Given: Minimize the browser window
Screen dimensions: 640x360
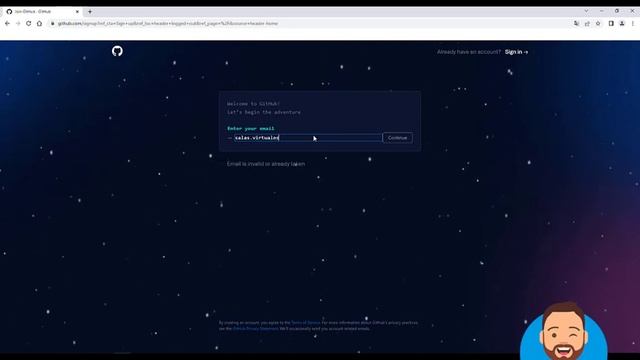Looking at the screenshot, I should click(x=602, y=11).
